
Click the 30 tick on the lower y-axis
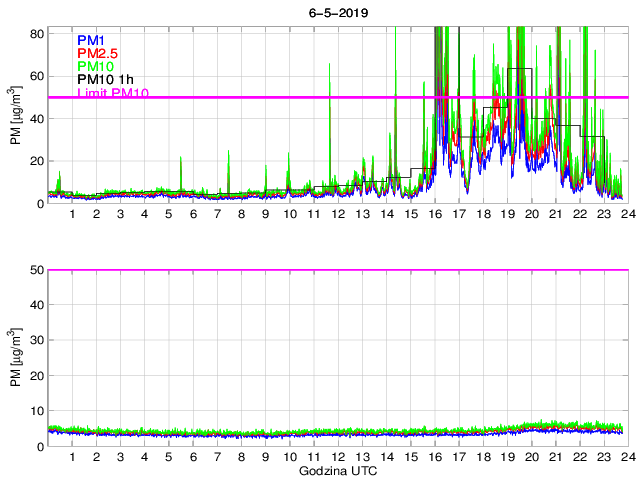[36, 340]
